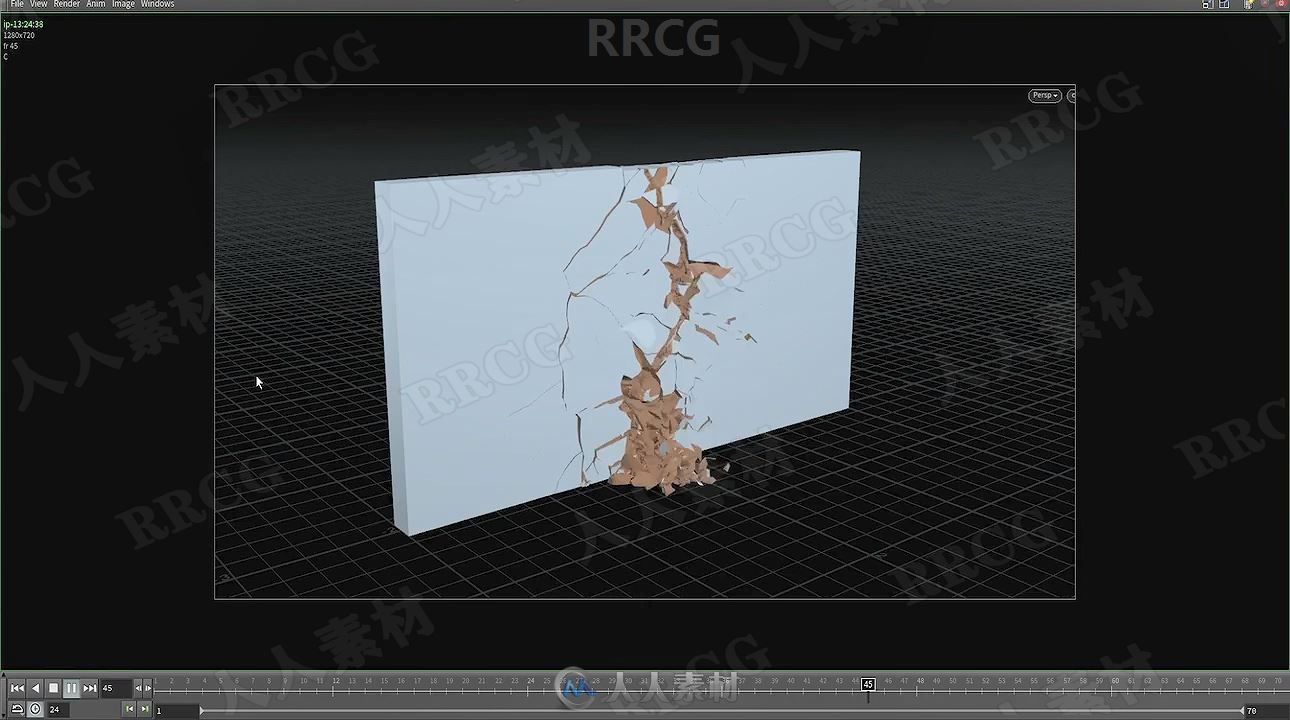Open the Image menu
Screen dimensions: 1290x720
[x=123, y=4]
